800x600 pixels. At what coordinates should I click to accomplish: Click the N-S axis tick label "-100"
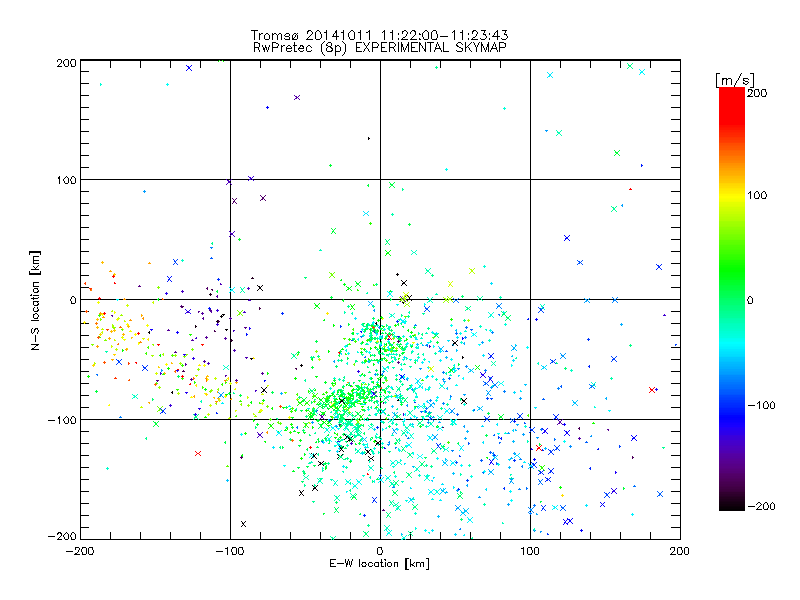click(62, 420)
